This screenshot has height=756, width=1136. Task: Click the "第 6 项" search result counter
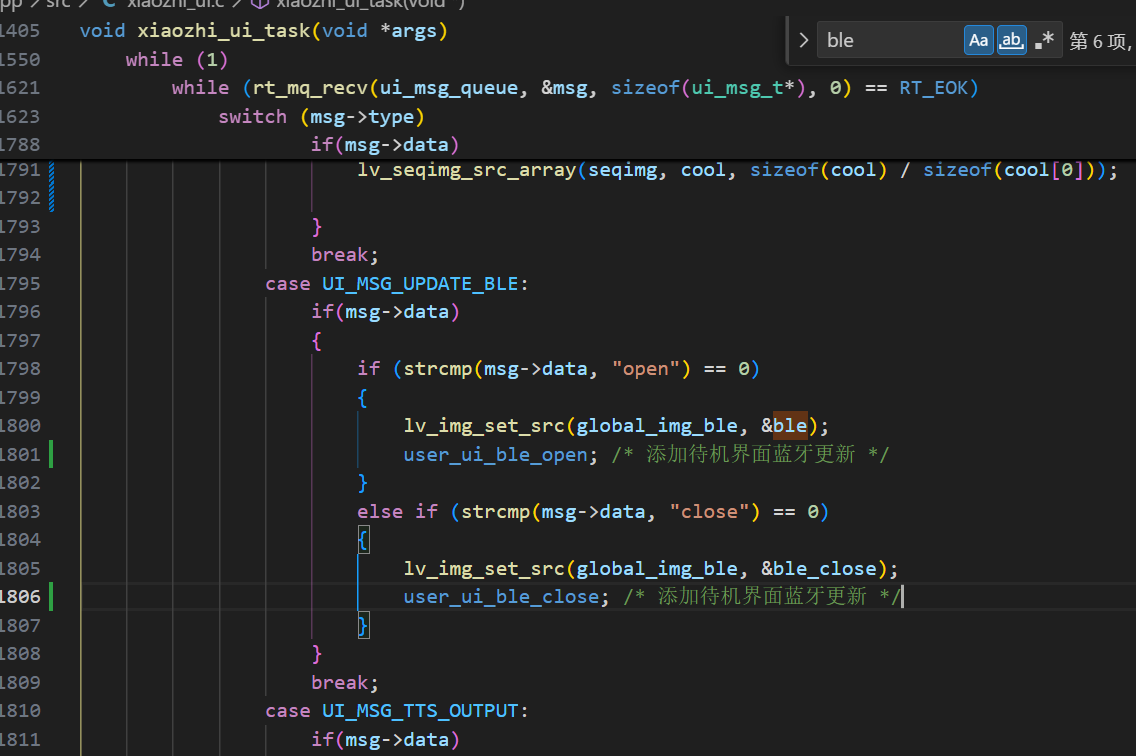pos(1100,41)
